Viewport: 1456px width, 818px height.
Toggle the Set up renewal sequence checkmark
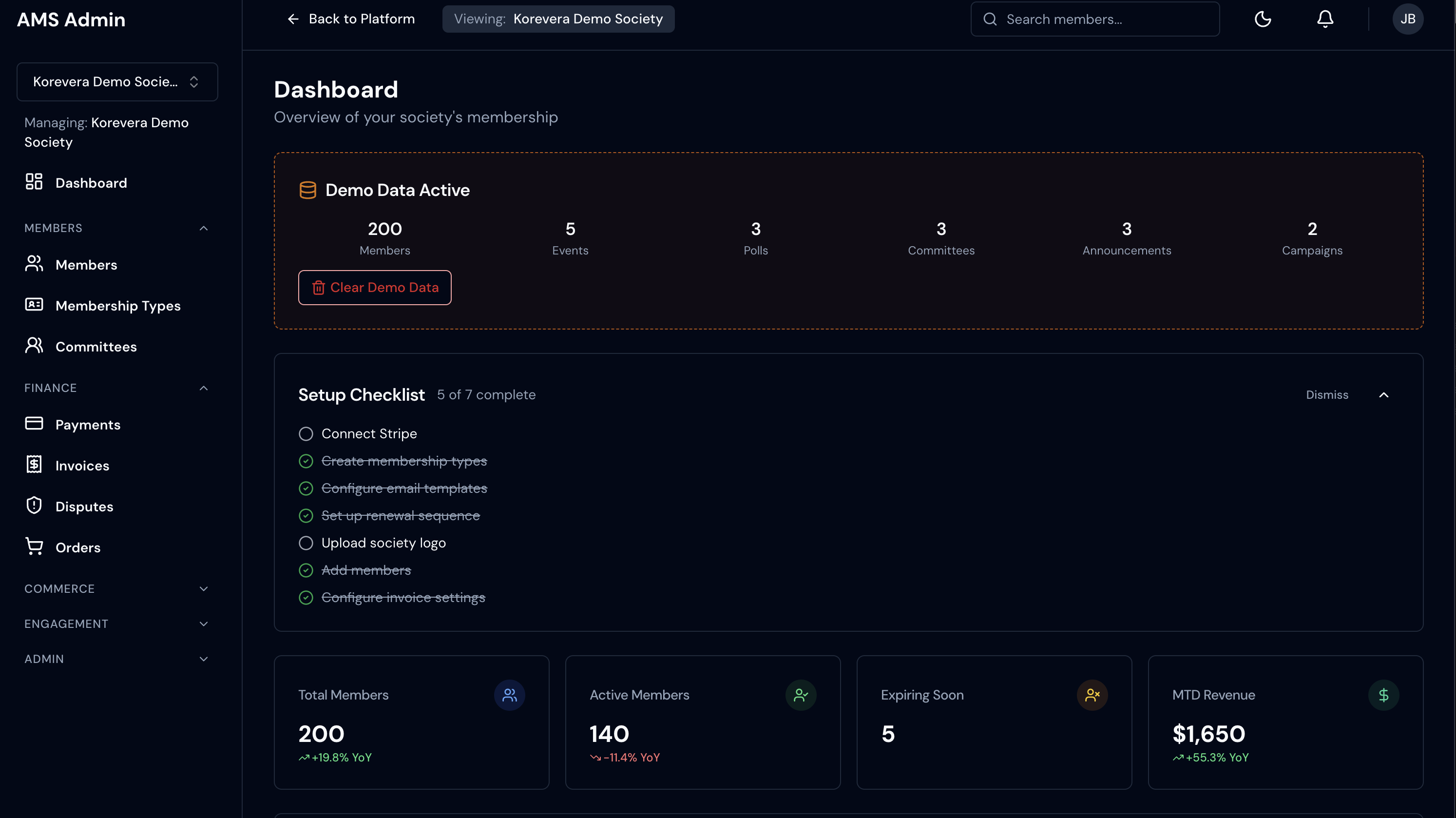pyautogui.click(x=306, y=516)
